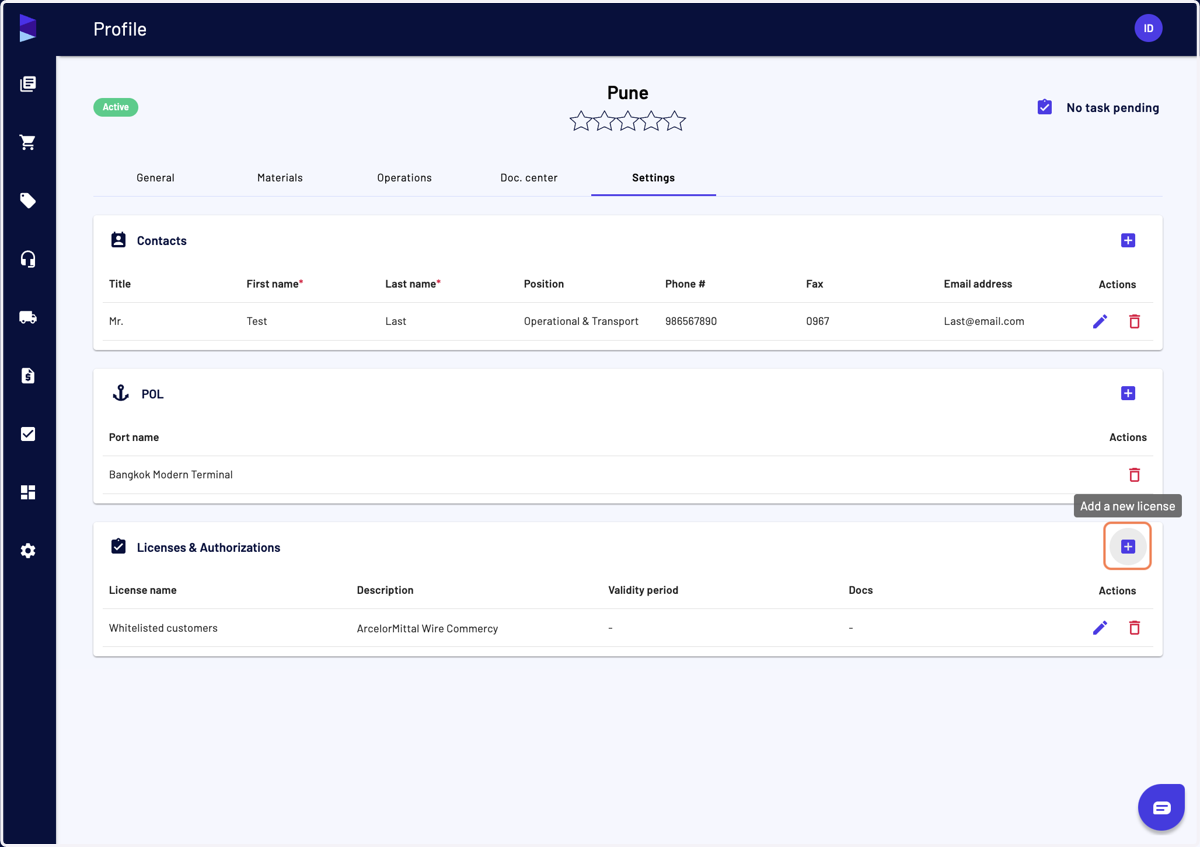Click the ArcelorMittal Wire Commercy description
Screen dimensions: 1200x847
click(x=427, y=628)
